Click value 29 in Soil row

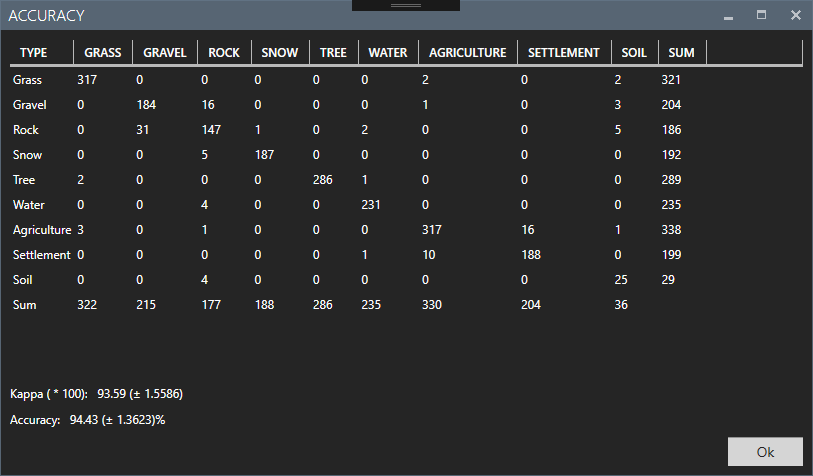point(668,279)
